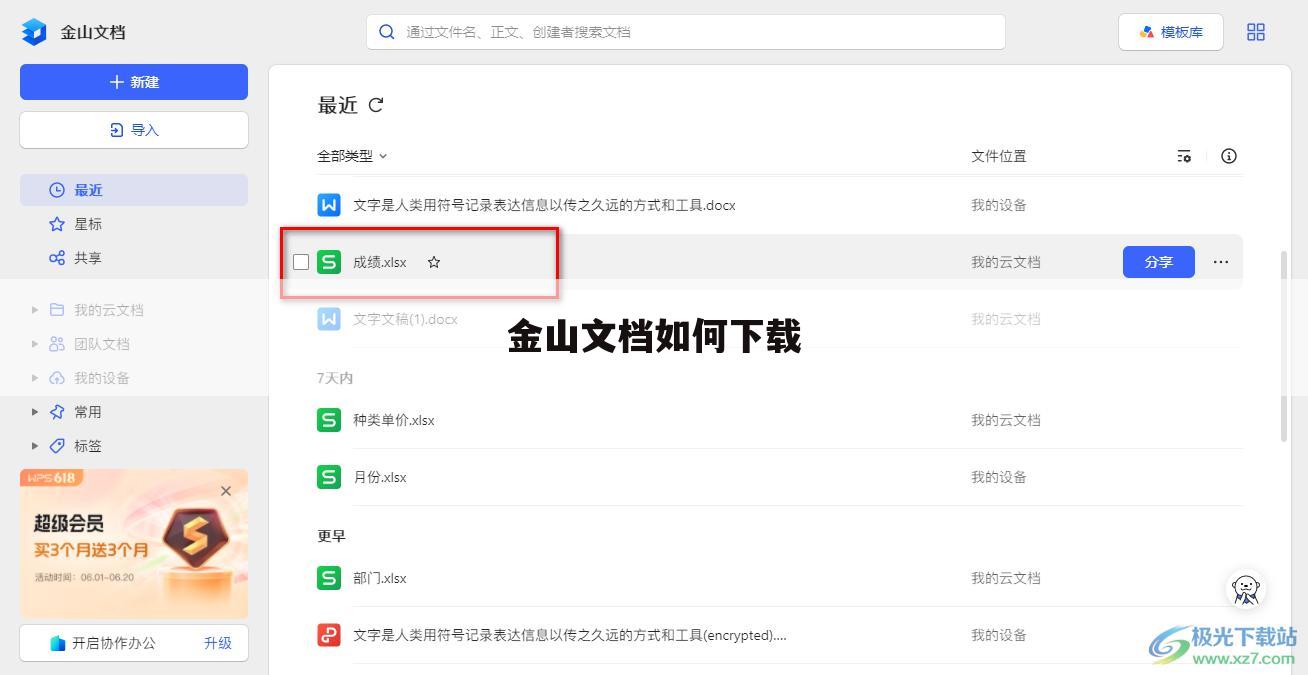The height and width of the screenshot is (675, 1308).
Task: Click the 文件位置 column header
Action: pyautogui.click(x=999, y=156)
